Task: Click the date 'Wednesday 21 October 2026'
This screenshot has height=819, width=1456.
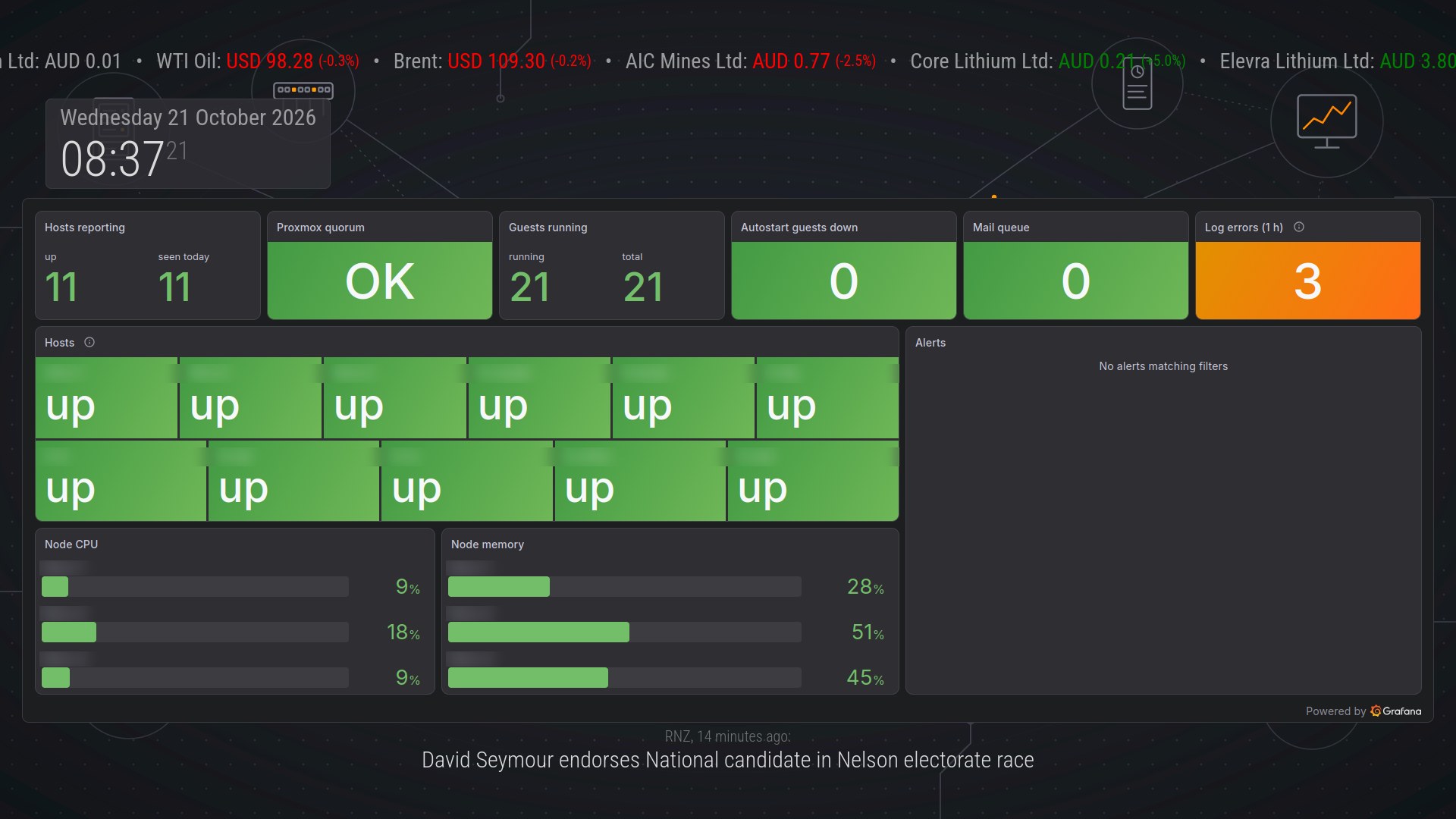Action: click(x=188, y=118)
